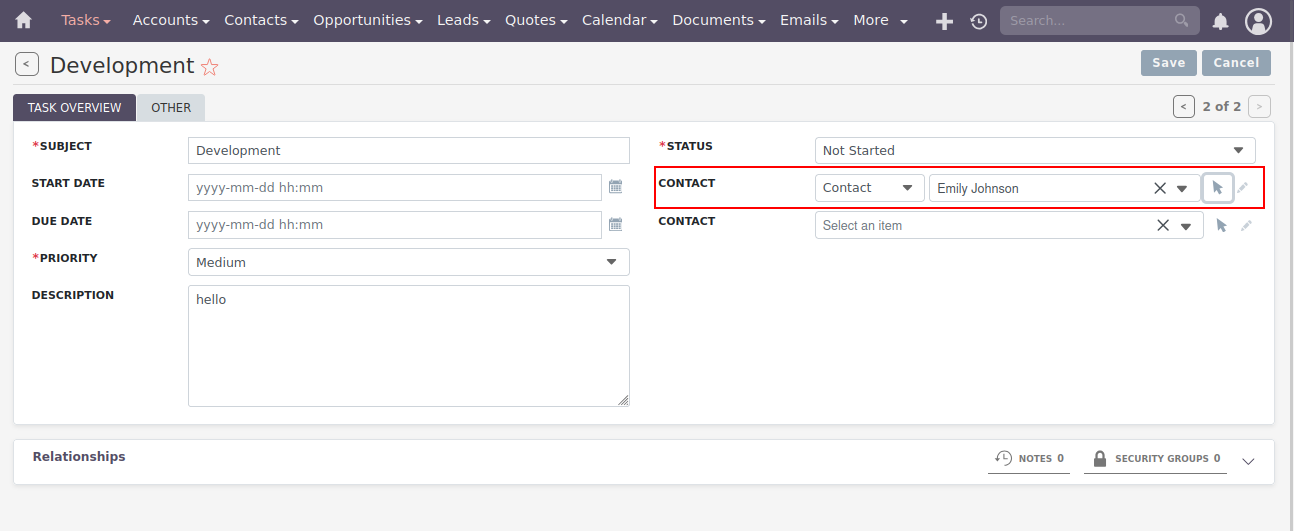Open the Documents menu
1294x531 pixels.
[719, 20]
